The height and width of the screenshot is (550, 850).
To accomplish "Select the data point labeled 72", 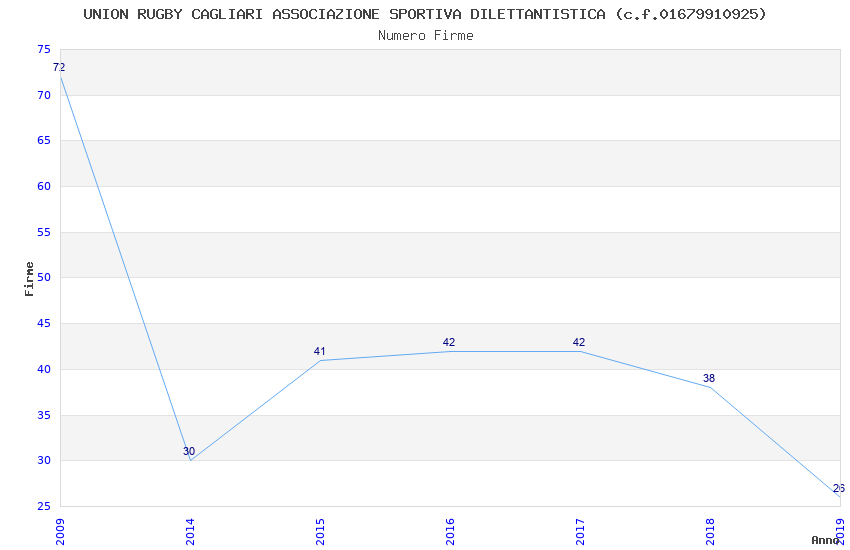I will coord(60,77).
